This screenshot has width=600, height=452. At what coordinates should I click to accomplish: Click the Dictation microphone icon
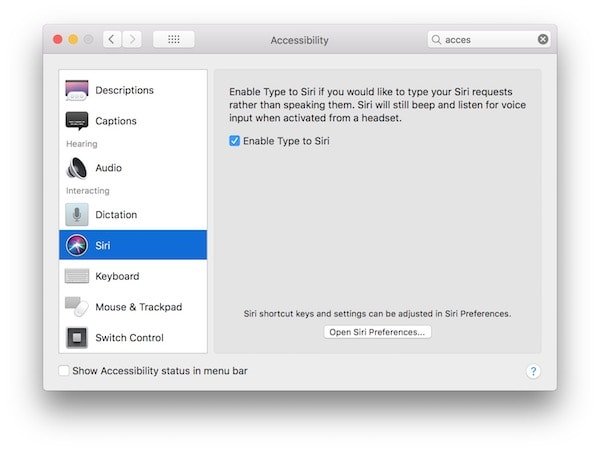tap(77, 215)
